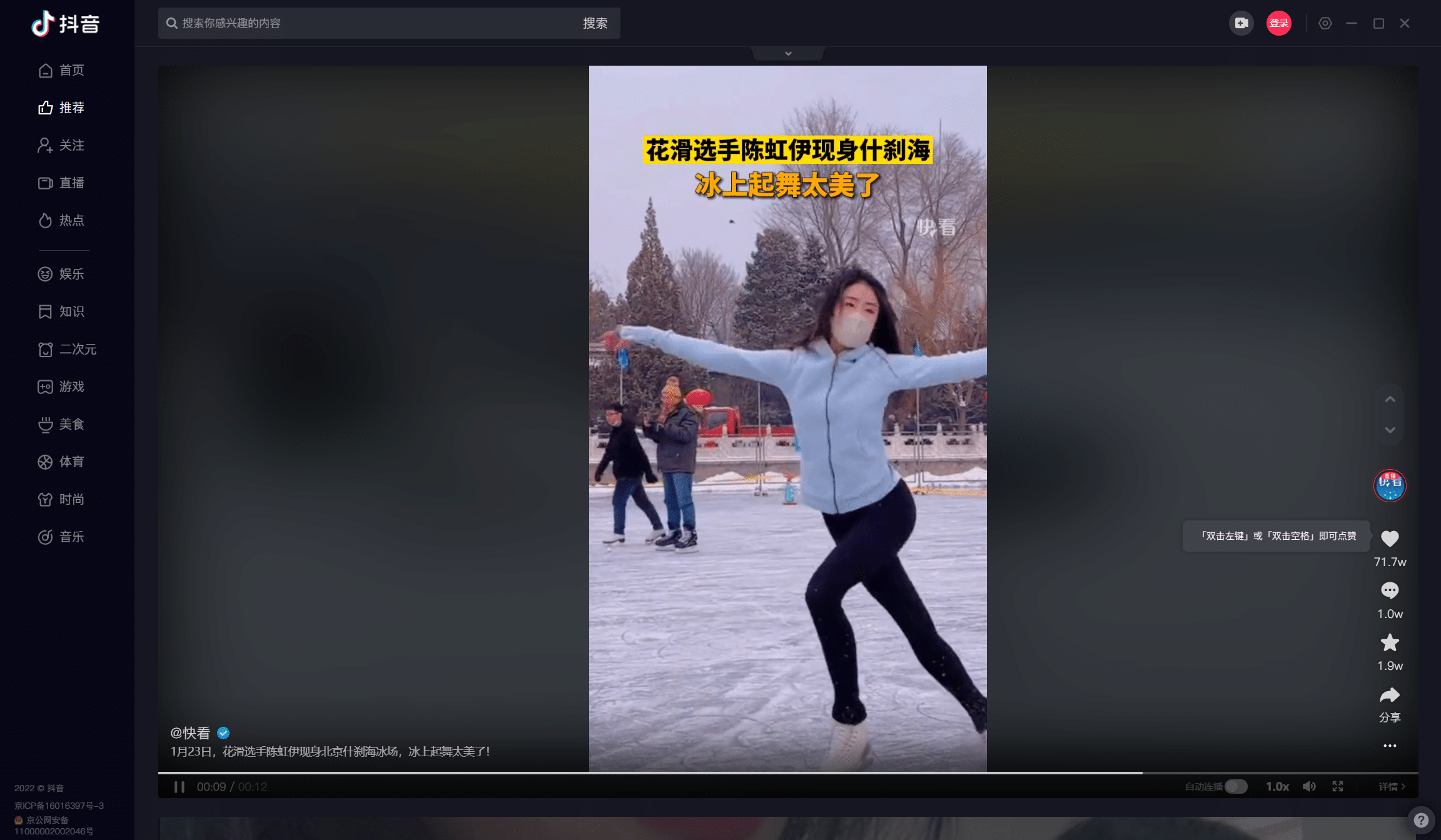Expand the top collapsed chevron bar
Screen dimensions: 1441x840
click(x=788, y=54)
